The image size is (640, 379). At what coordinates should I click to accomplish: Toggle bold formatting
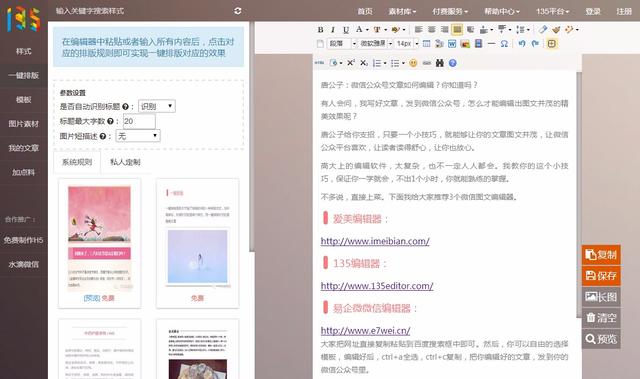point(320,30)
